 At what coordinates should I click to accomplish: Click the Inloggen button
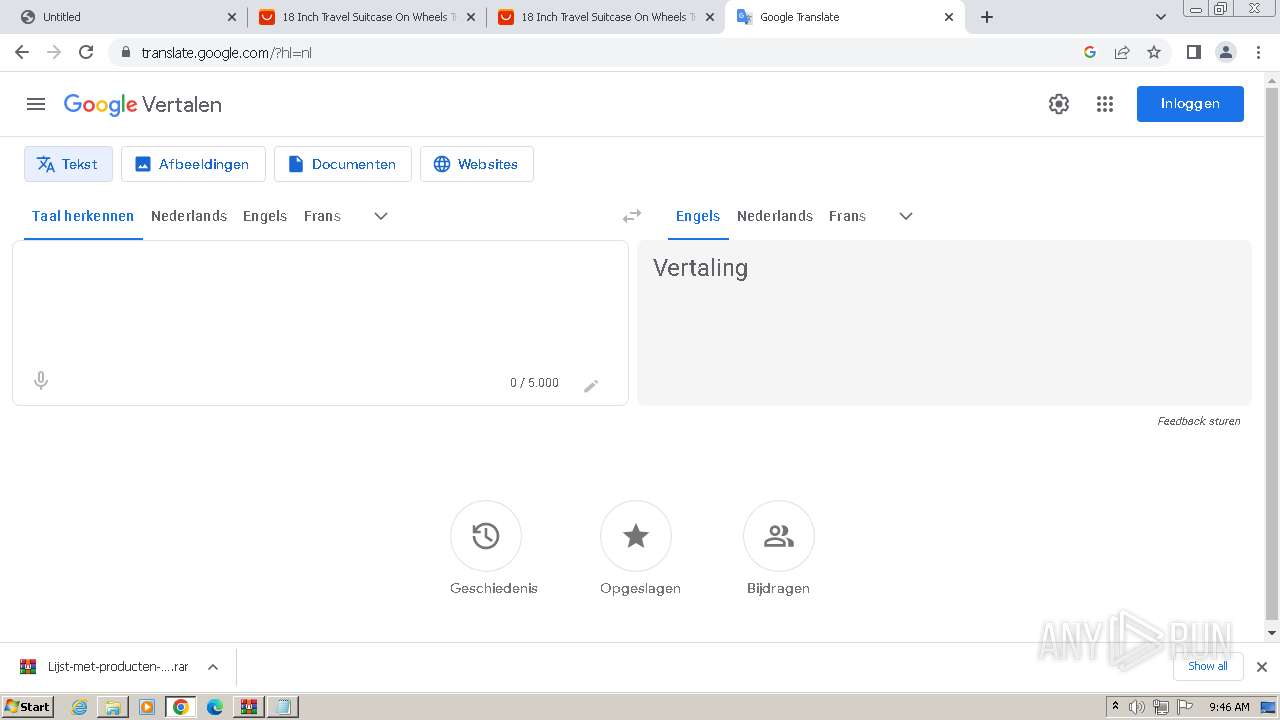[x=1190, y=104]
